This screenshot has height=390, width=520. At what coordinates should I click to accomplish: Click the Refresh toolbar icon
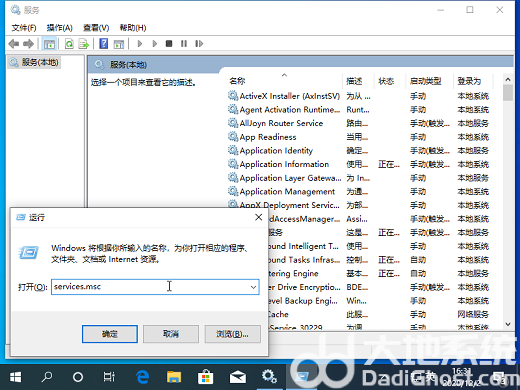[69, 44]
